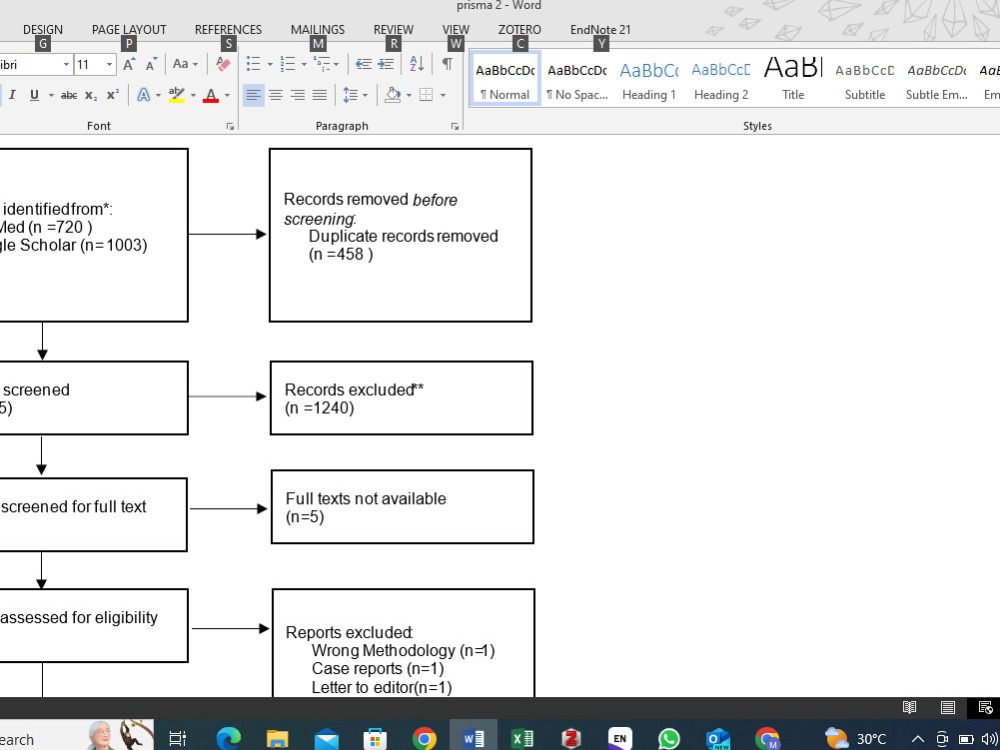Expand font color dropdown arrow
Viewport: 1000px width, 750px height.
(x=227, y=96)
